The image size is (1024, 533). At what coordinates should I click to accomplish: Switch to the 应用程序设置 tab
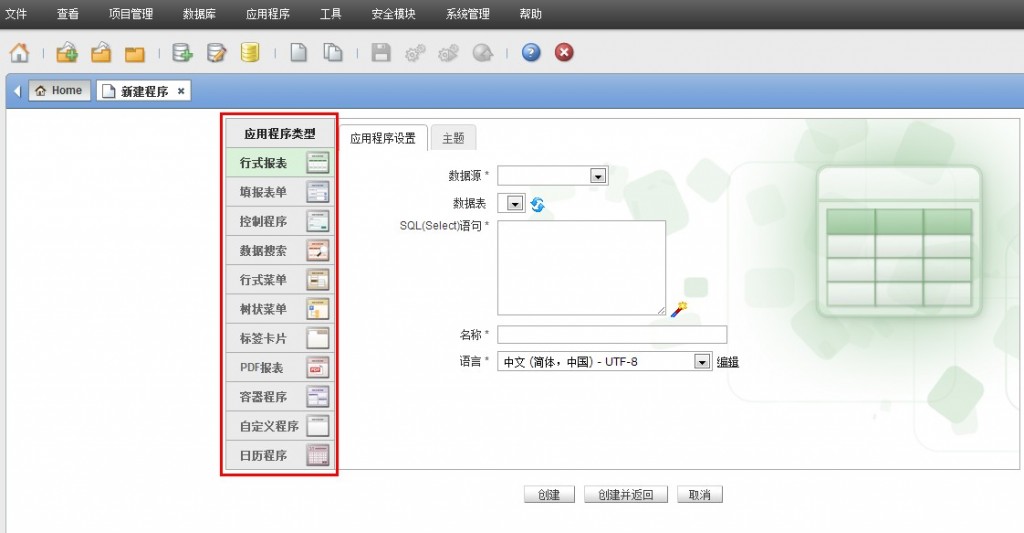tap(383, 138)
